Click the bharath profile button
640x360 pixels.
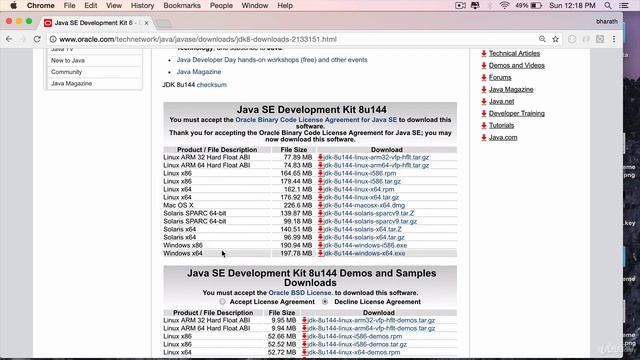[x=607, y=21]
